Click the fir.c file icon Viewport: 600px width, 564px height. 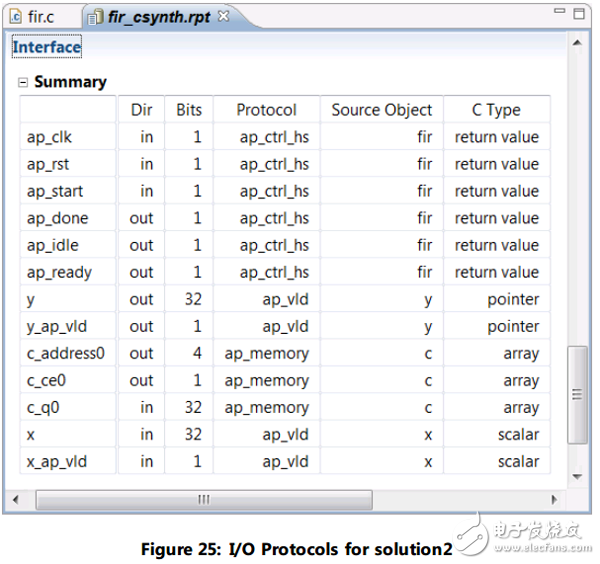point(15,17)
